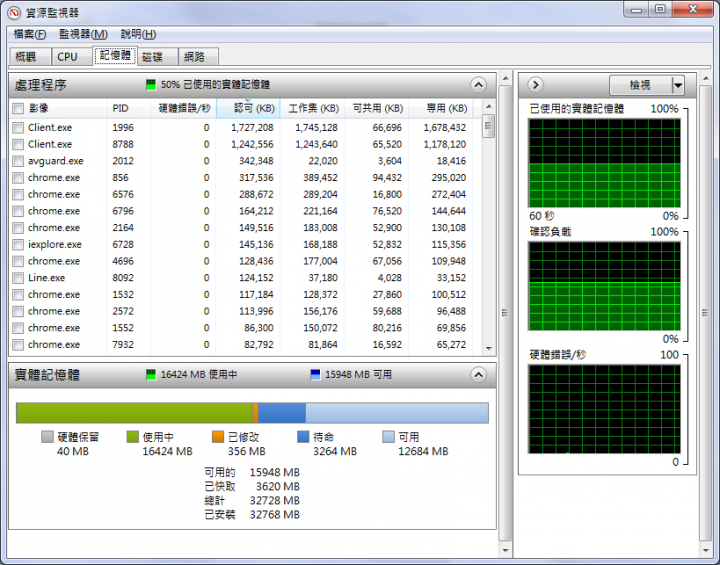720x565 pixels.
Task: Click process list scroll up arrow
Action: (x=489, y=107)
